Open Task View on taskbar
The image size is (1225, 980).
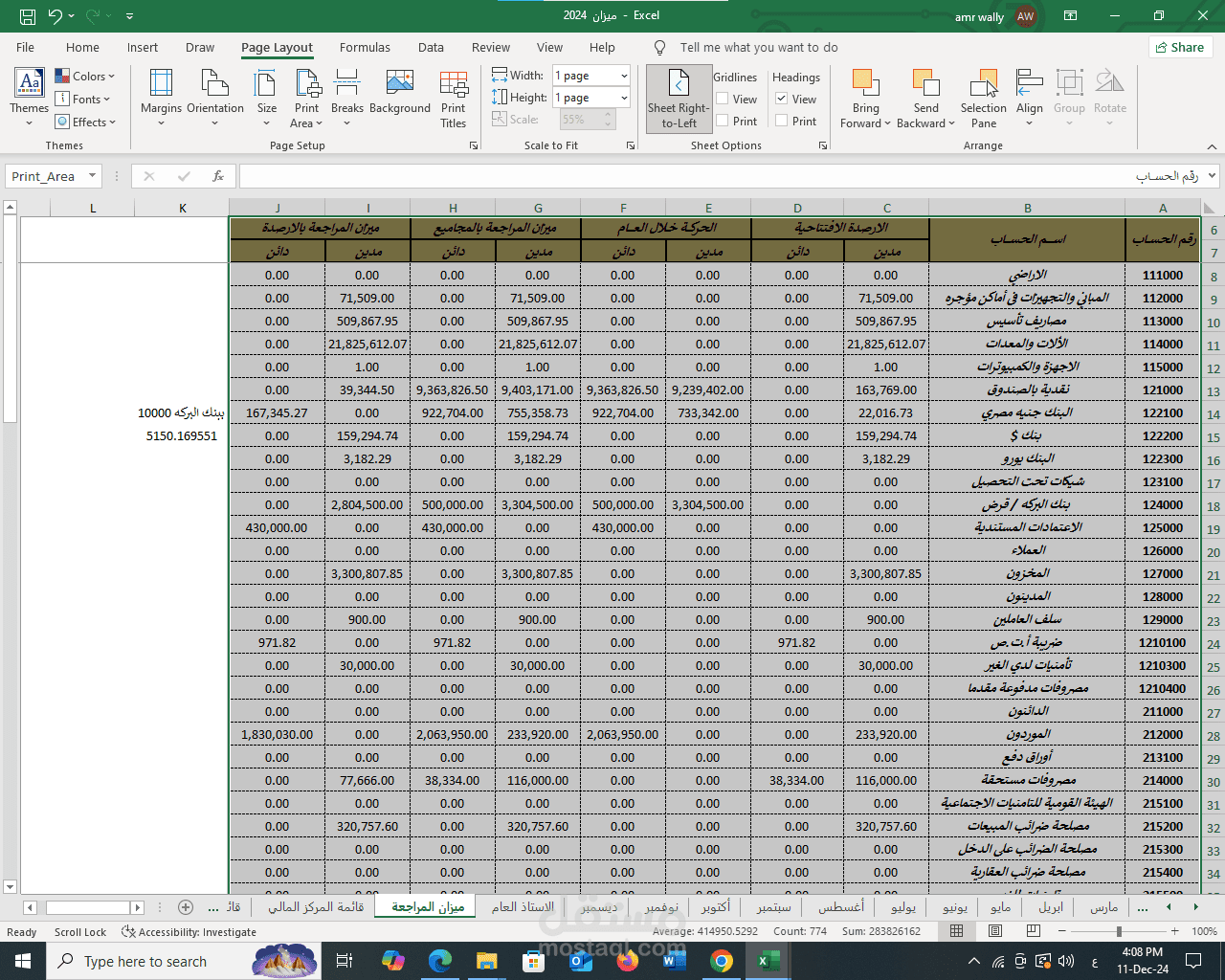click(345, 961)
